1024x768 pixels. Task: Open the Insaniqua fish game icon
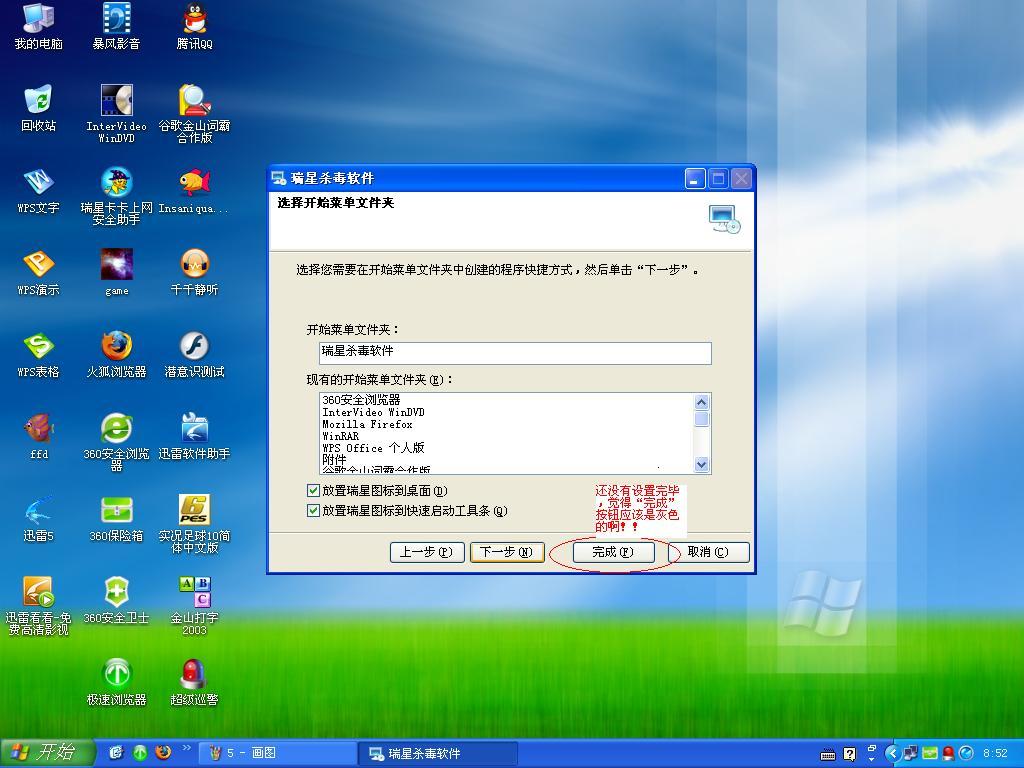[194, 191]
